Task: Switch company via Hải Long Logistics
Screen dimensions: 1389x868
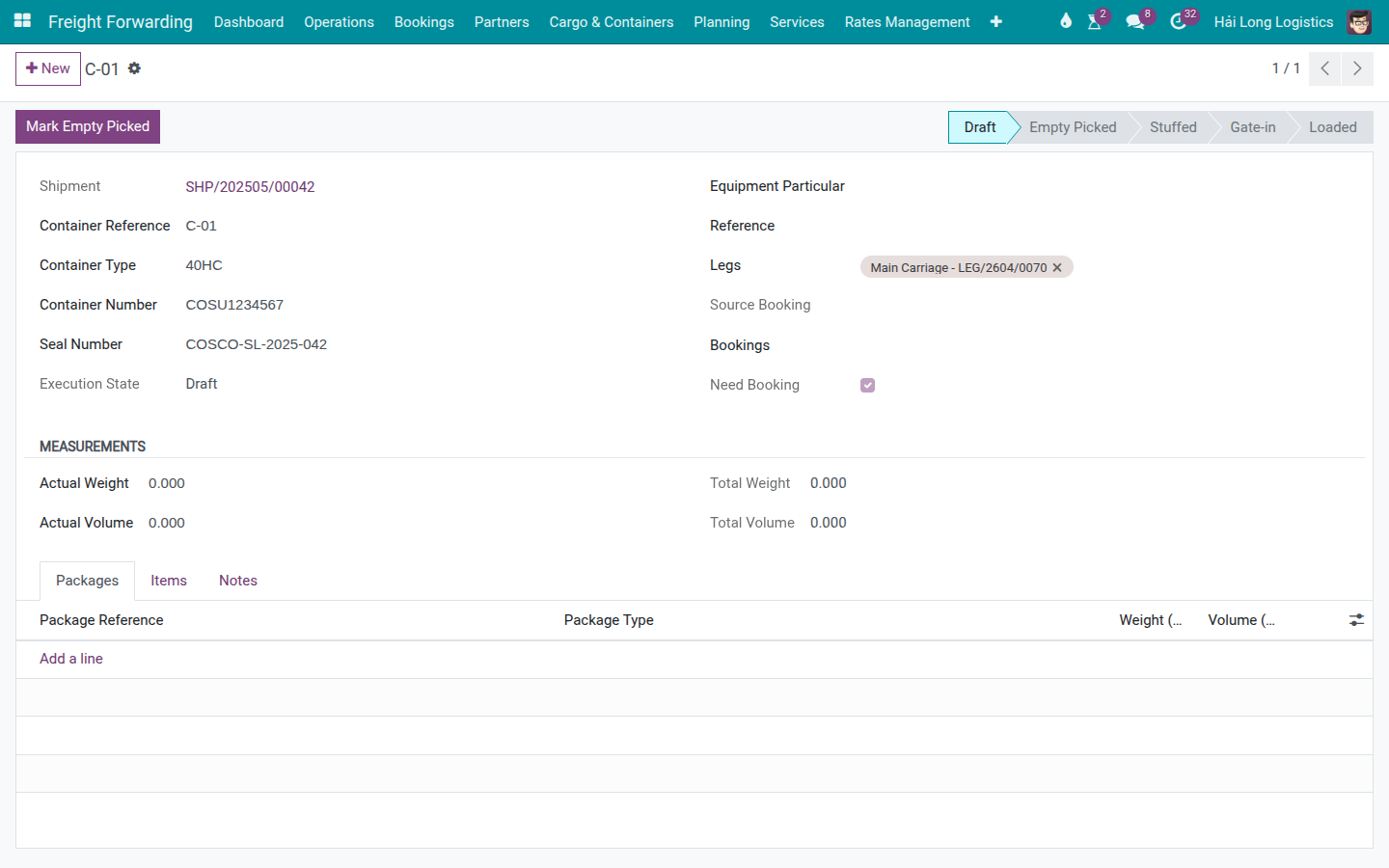Action: (x=1273, y=21)
